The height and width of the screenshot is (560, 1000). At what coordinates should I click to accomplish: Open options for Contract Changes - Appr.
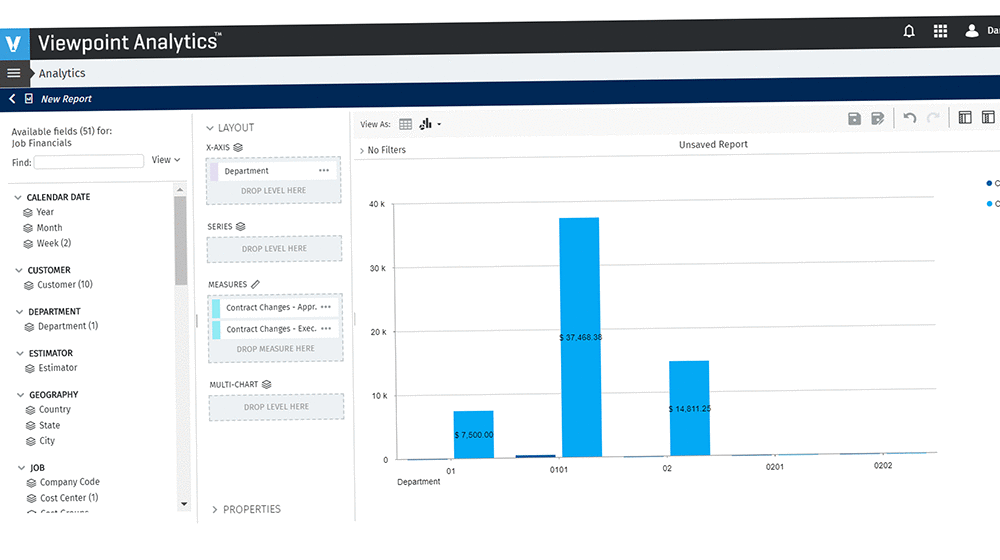click(x=326, y=307)
